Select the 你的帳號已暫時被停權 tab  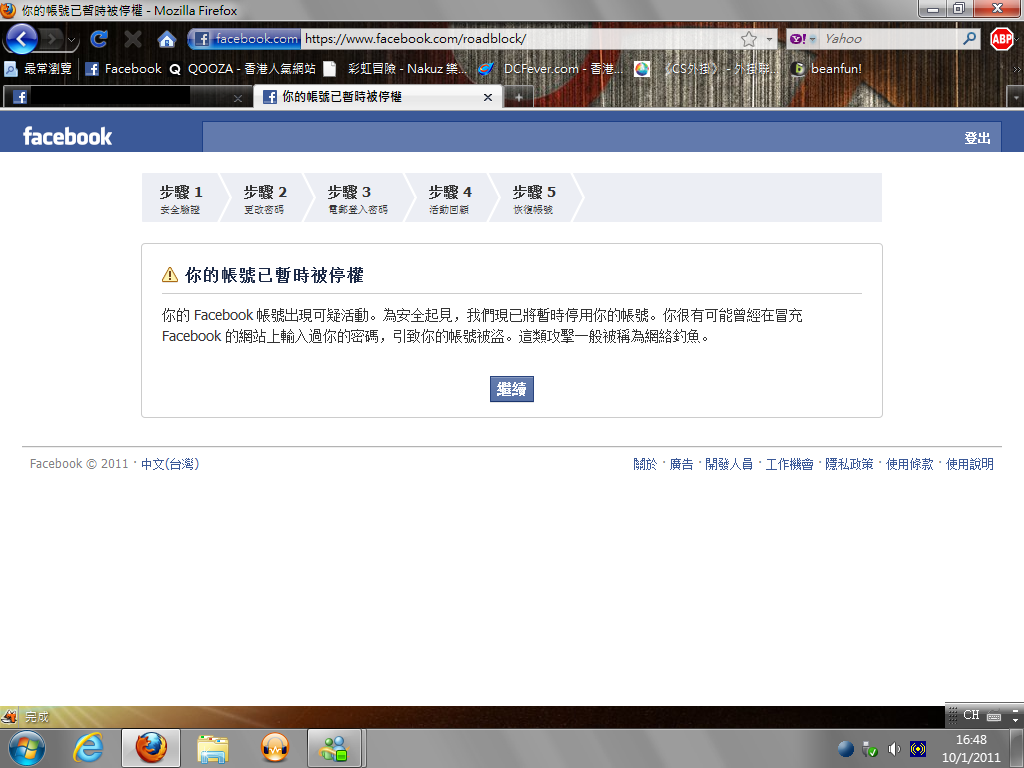pos(377,97)
